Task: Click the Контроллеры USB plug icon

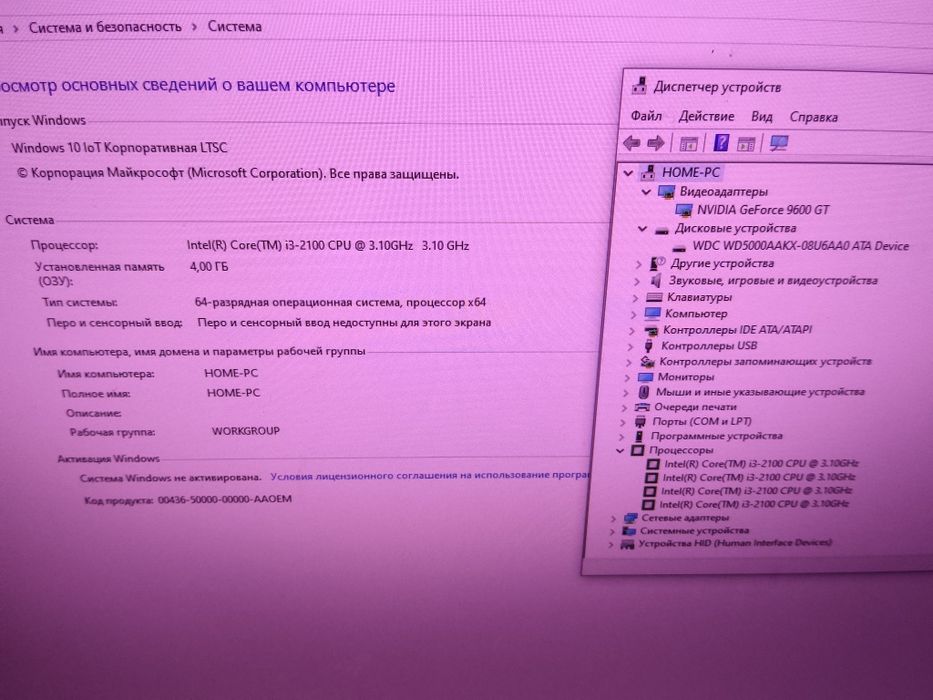Action: click(649, 345)
